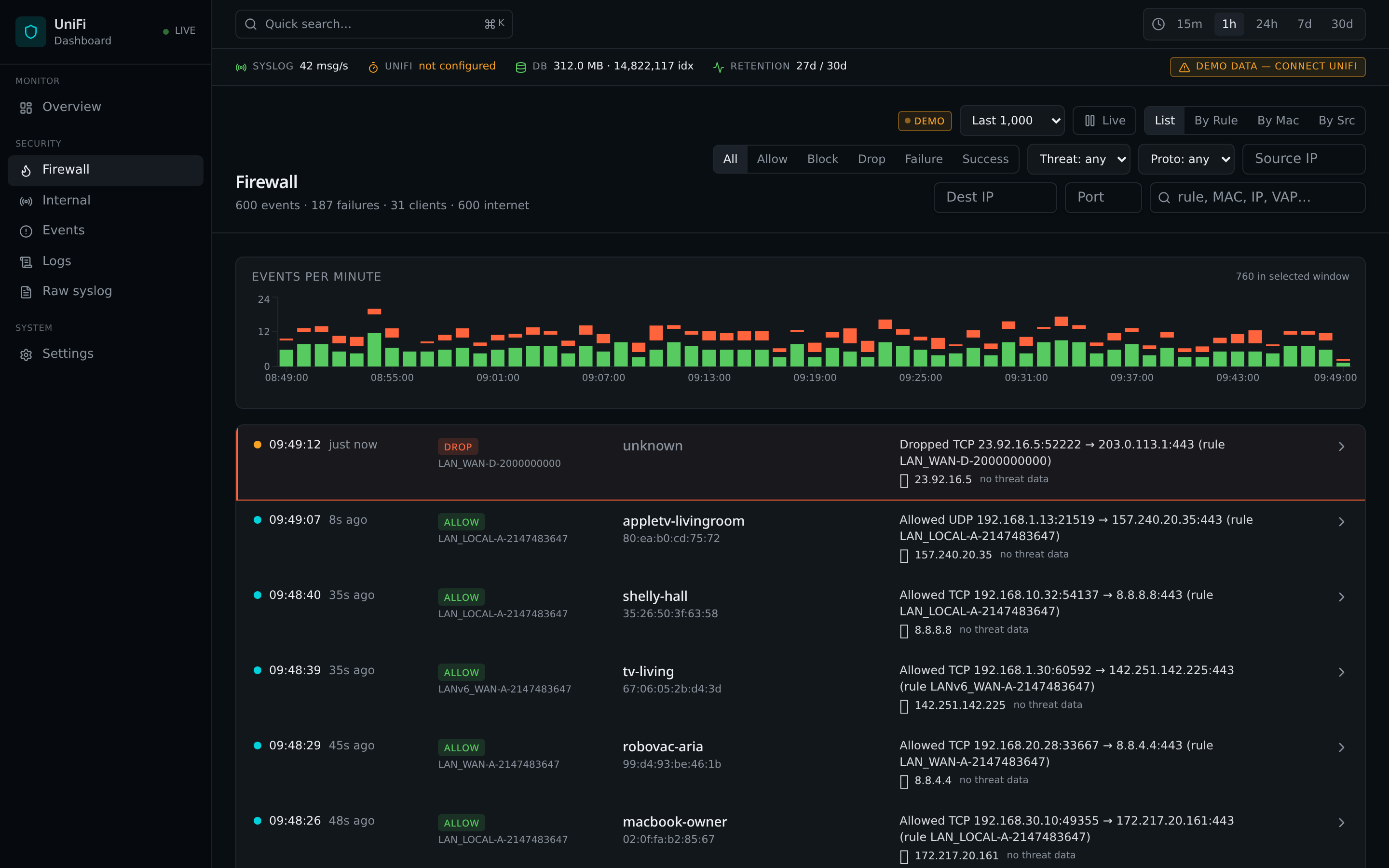Viewport: 1389px width, 868px height.
Task: Click the flag icon beside 142.251.142.225
Action: (904, 706)
